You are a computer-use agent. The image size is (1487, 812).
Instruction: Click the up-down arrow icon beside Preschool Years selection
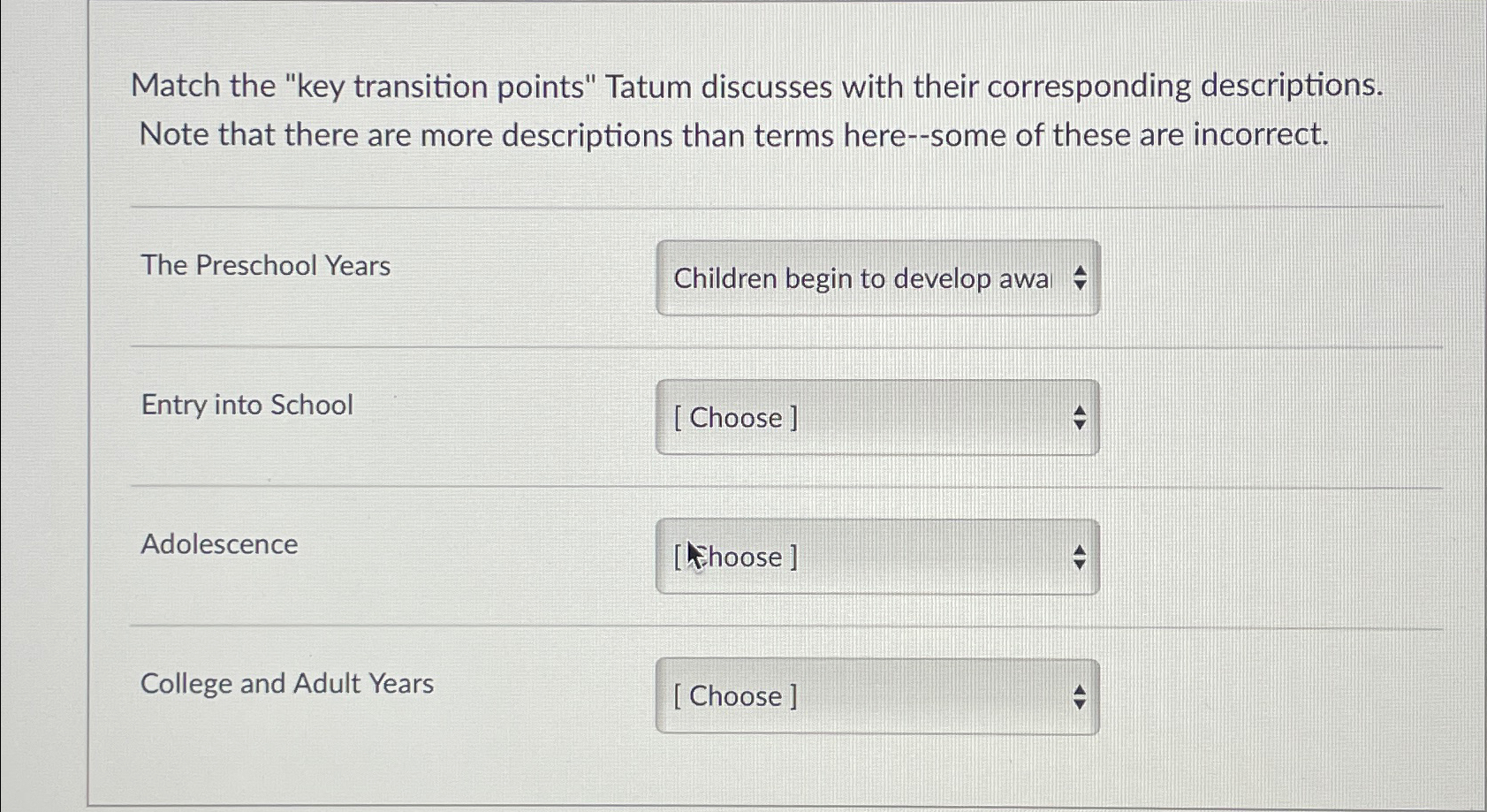(x=1080, y=278)
